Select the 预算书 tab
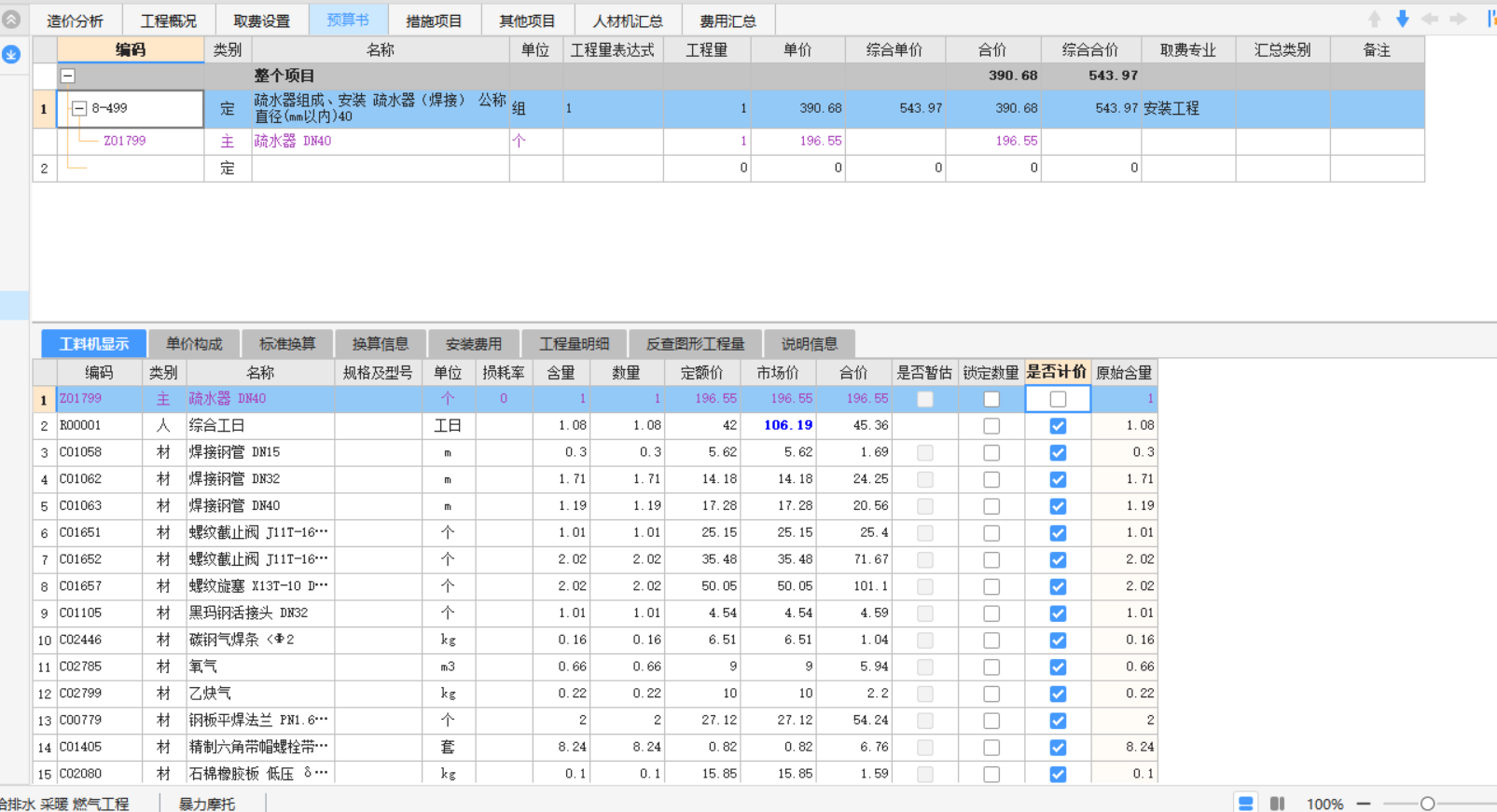This screenshot has height=812, width=1497. point(348,21)
